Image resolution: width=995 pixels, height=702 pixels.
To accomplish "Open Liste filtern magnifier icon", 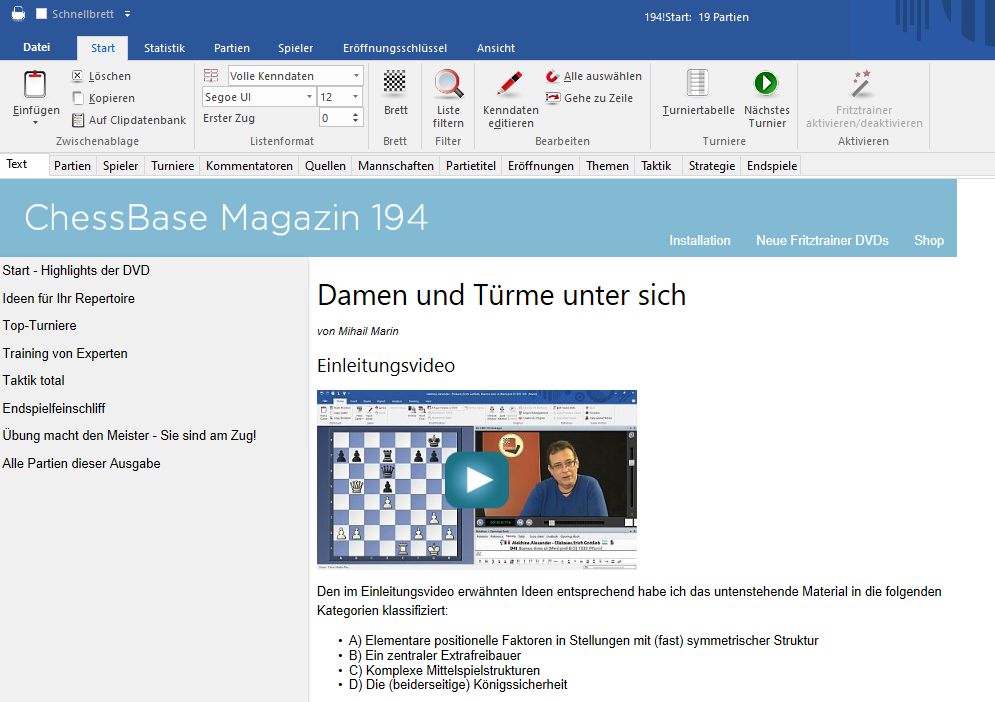I will click(448, 82).
